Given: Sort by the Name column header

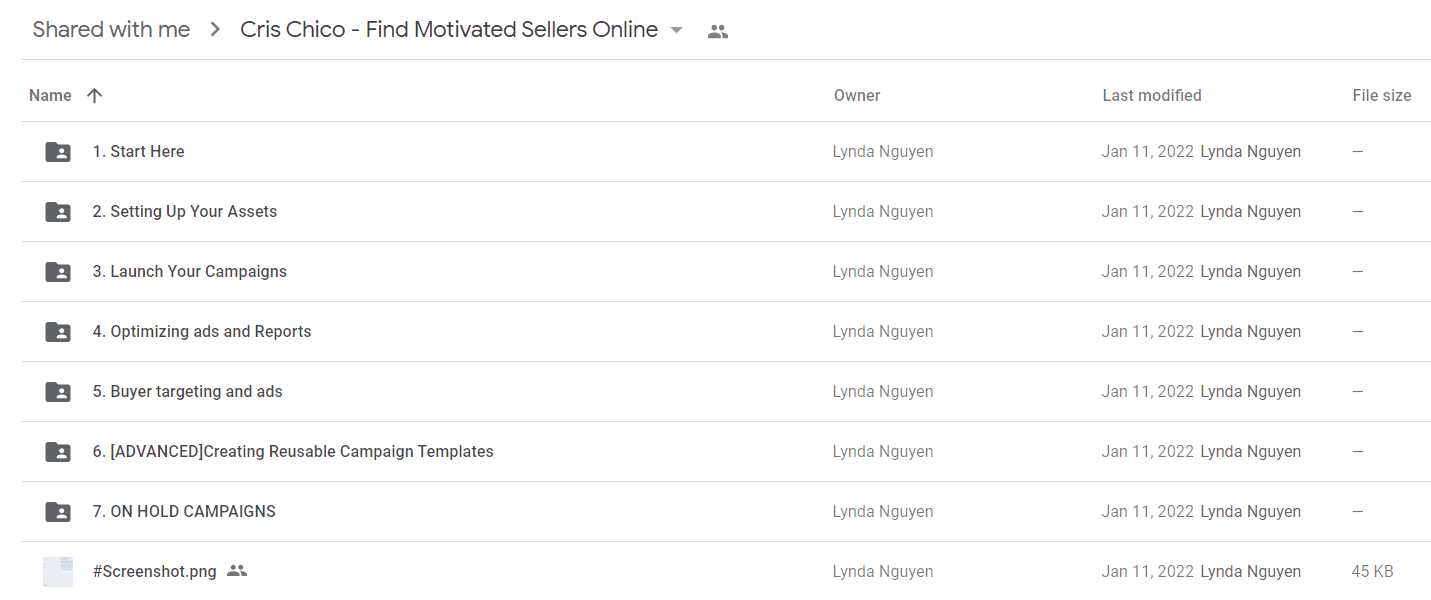Looking at the screenshot, I should point(50,96).
